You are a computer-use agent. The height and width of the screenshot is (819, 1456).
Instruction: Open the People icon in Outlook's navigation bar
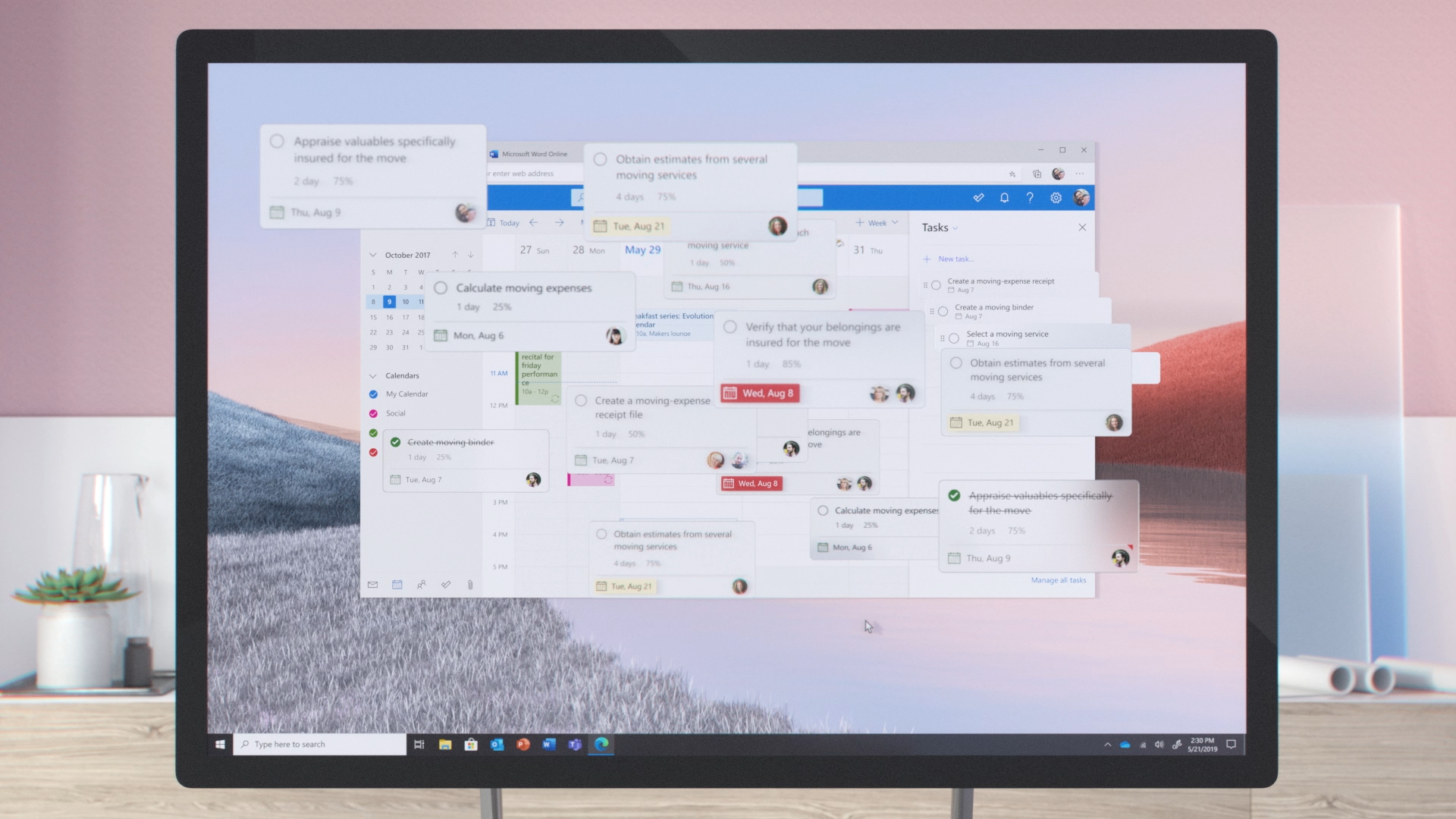coord(422,585)
